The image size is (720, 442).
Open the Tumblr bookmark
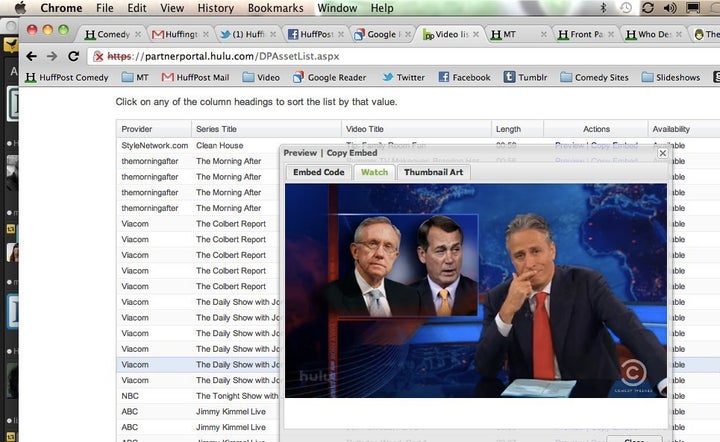click(525, 78)
